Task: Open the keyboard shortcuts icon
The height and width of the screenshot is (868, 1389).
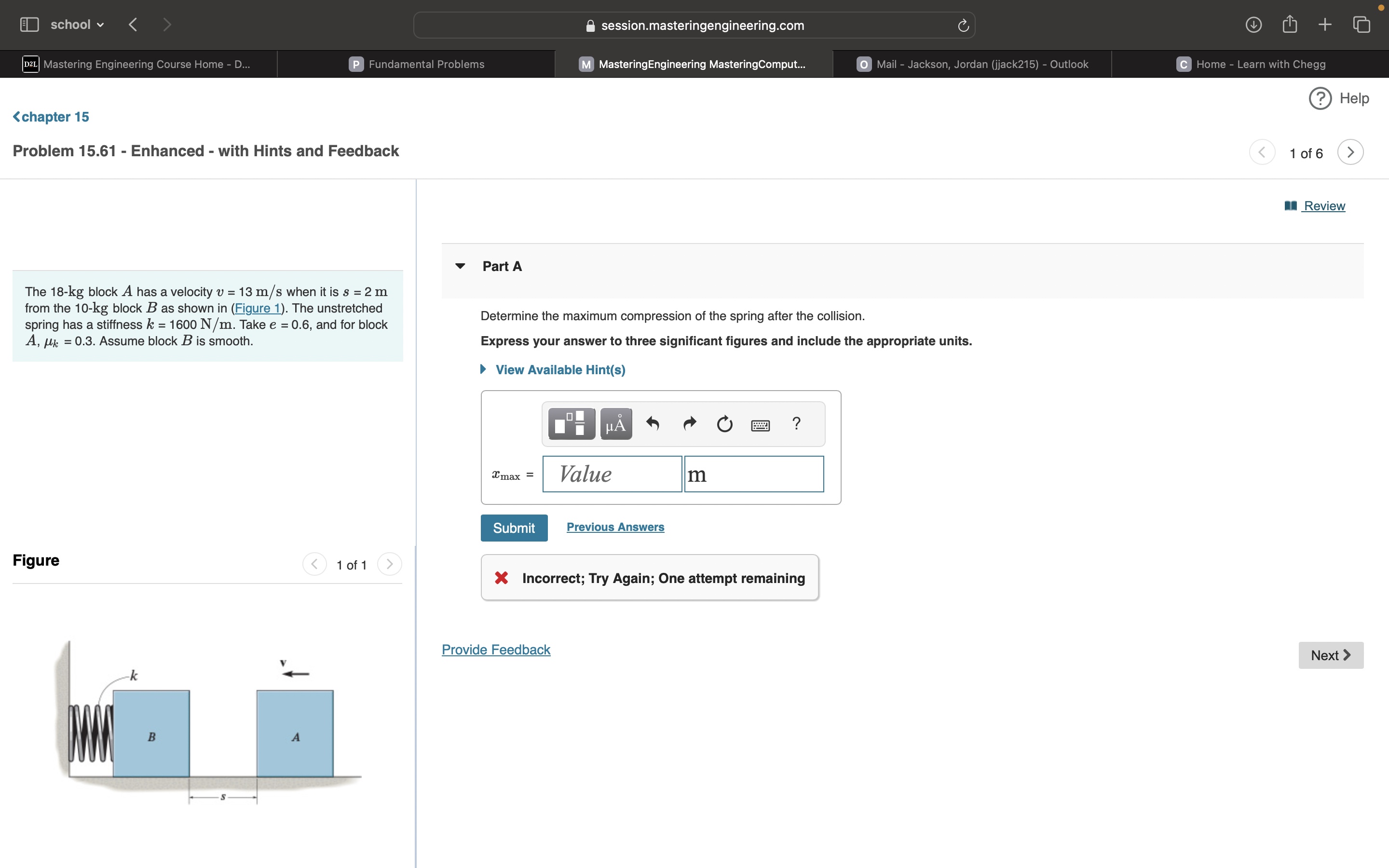Action: point(760,425)
